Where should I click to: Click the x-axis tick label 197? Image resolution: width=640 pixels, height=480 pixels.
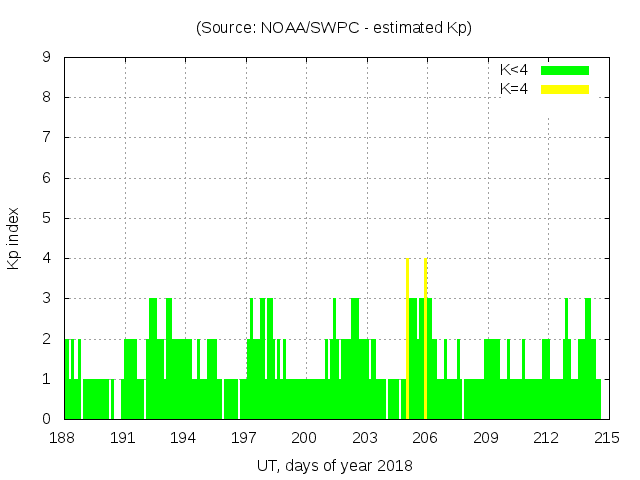coord(245,438)
